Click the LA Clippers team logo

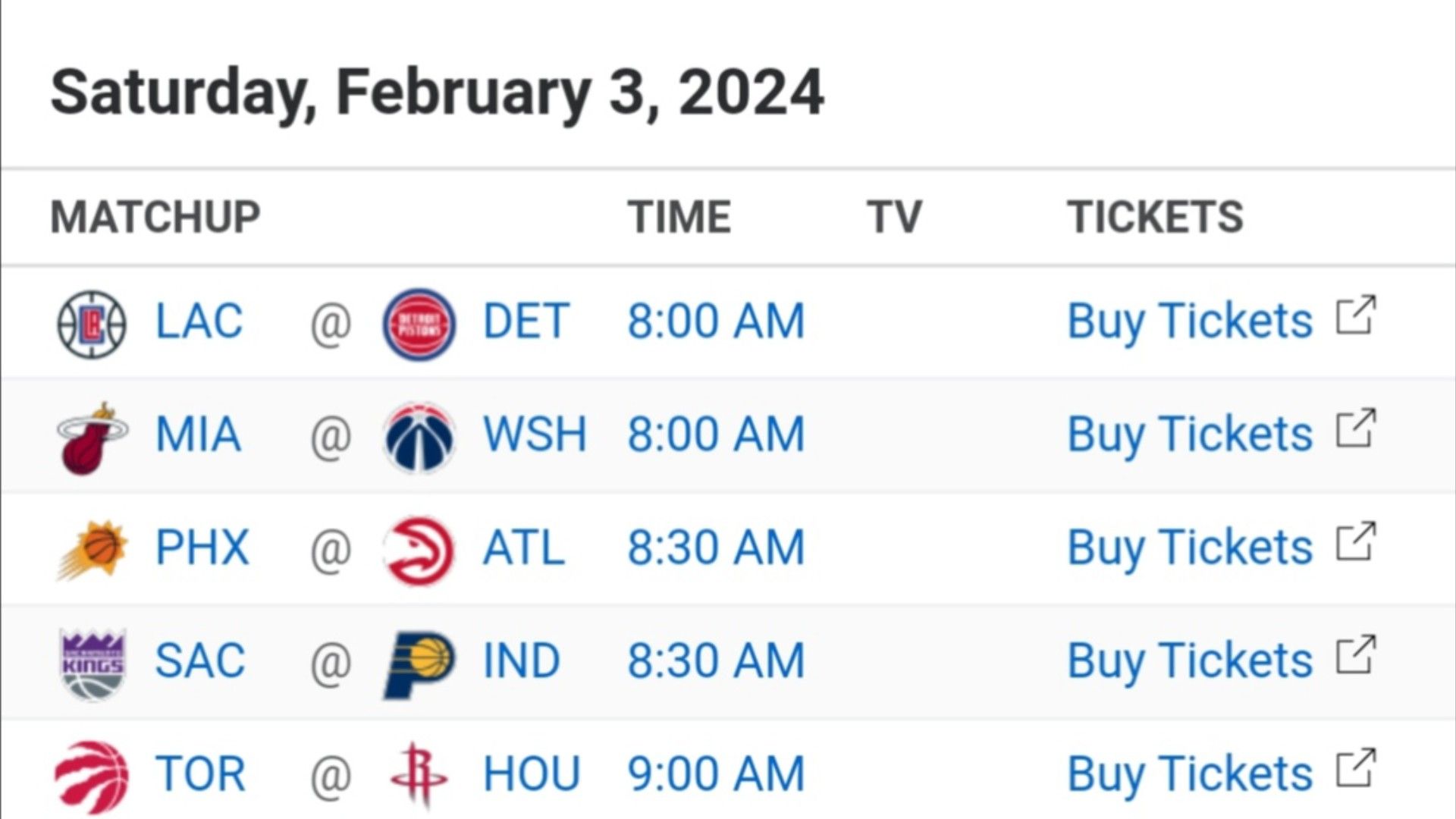coord(92,324)
